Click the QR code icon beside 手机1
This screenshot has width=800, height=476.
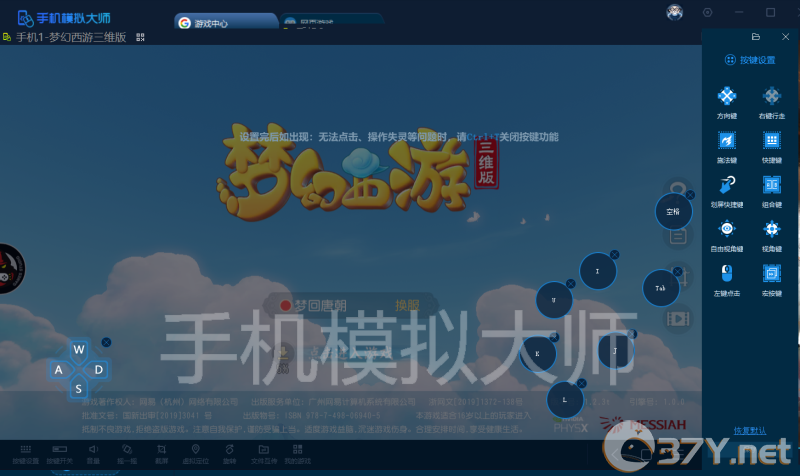pyautogui.click(x=140, y=37)
